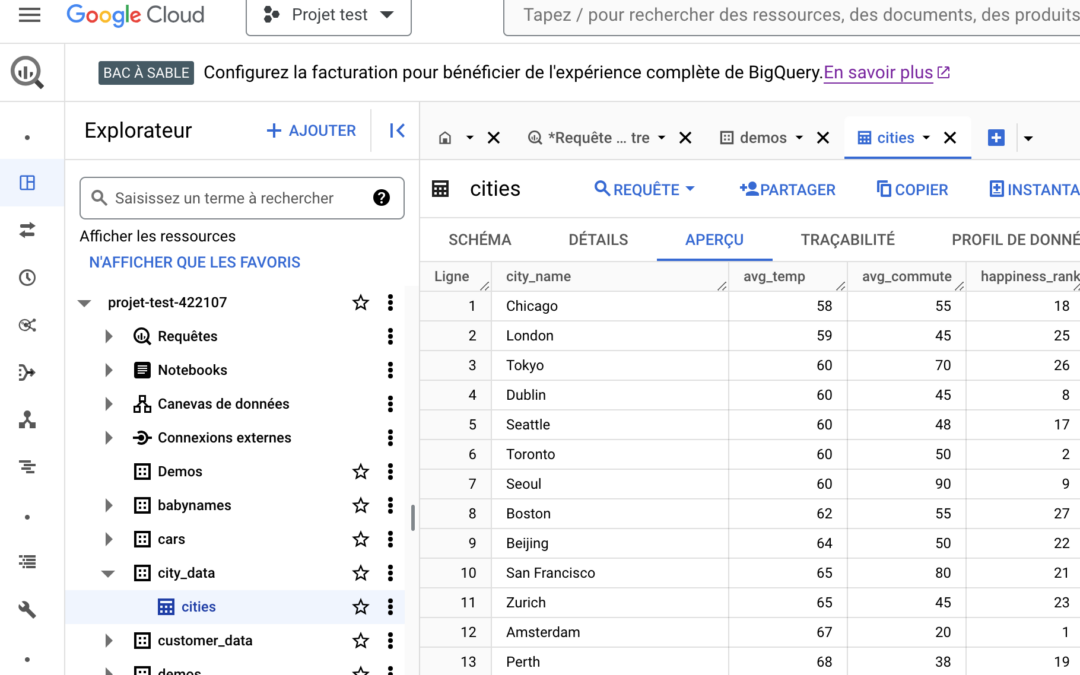Click the top resource search bar

792,15
